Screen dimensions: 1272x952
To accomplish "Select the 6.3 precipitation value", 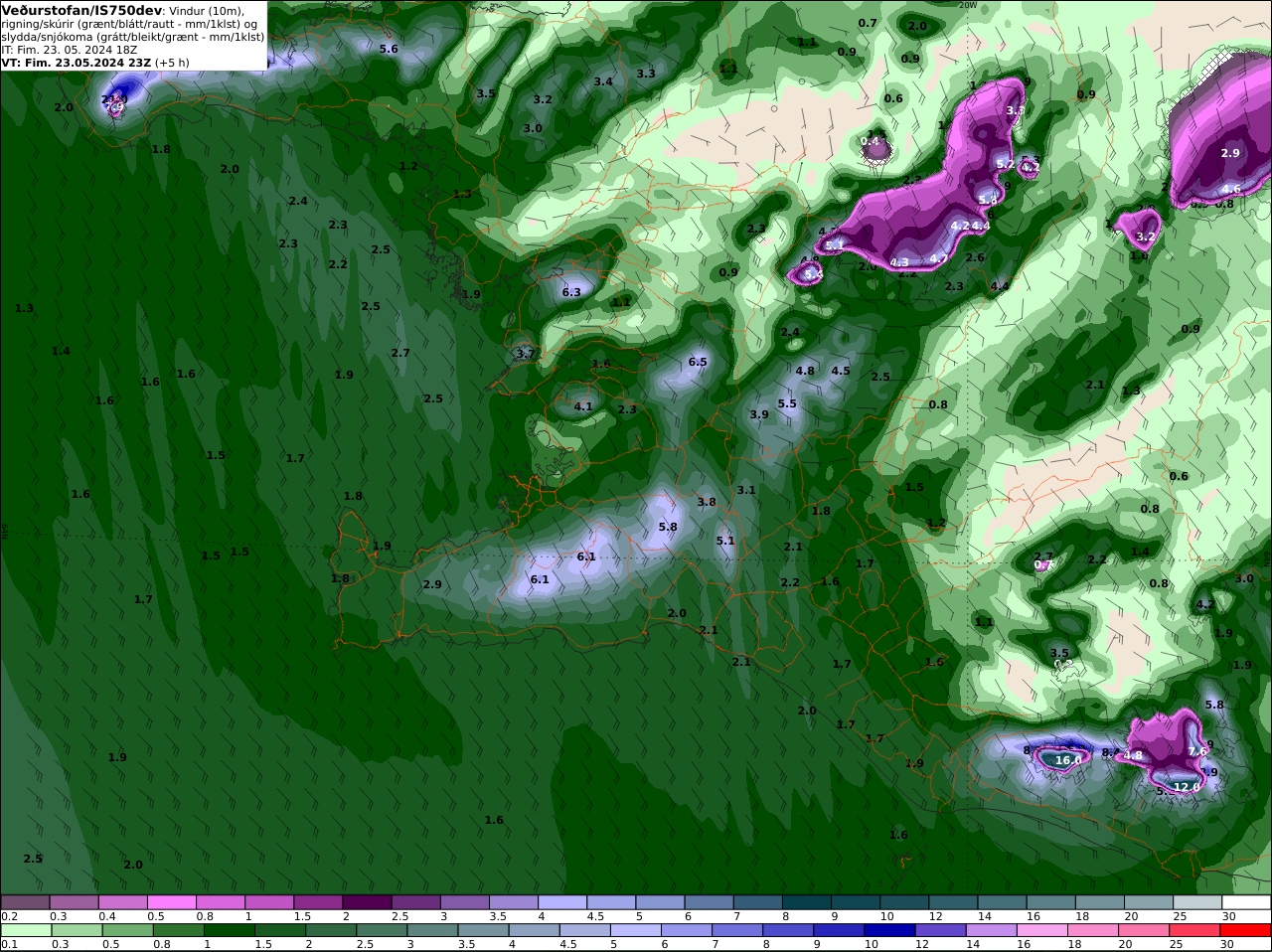I will pyautogui.click(x=571, y=292).
